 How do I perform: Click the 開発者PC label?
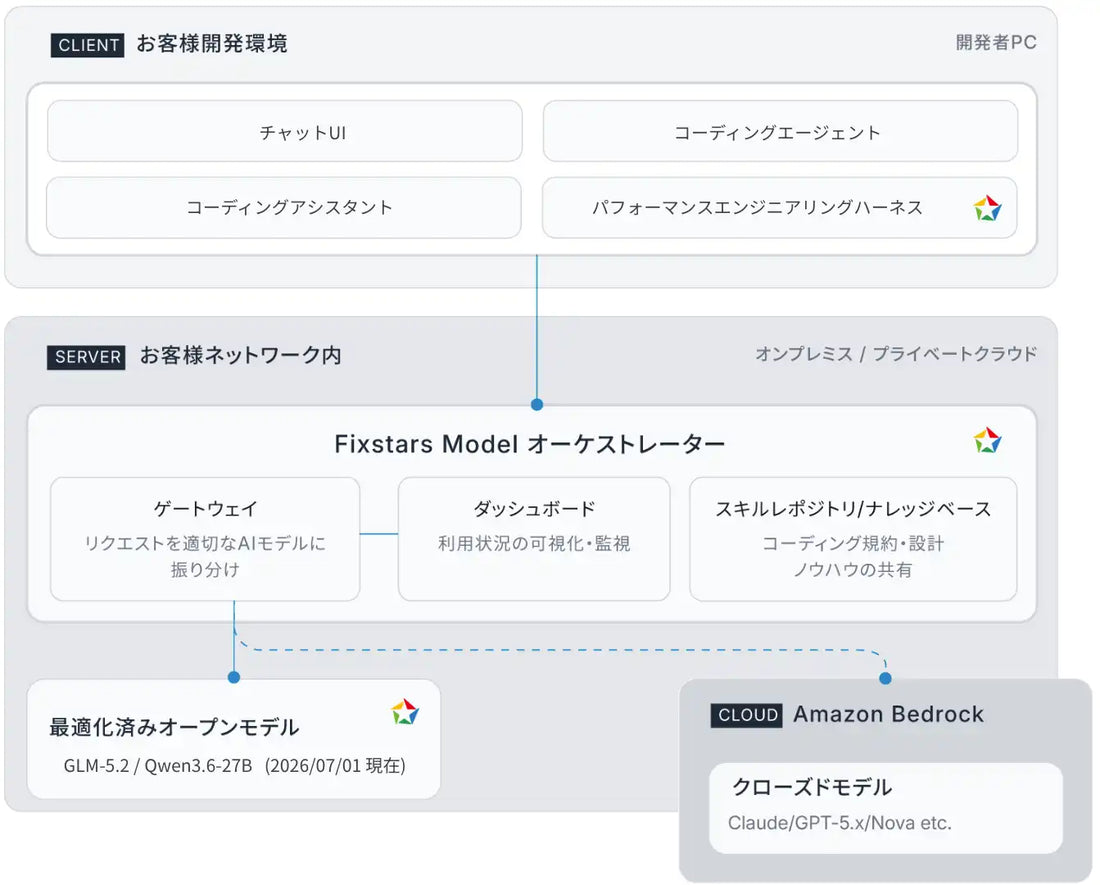pos(995,43)
